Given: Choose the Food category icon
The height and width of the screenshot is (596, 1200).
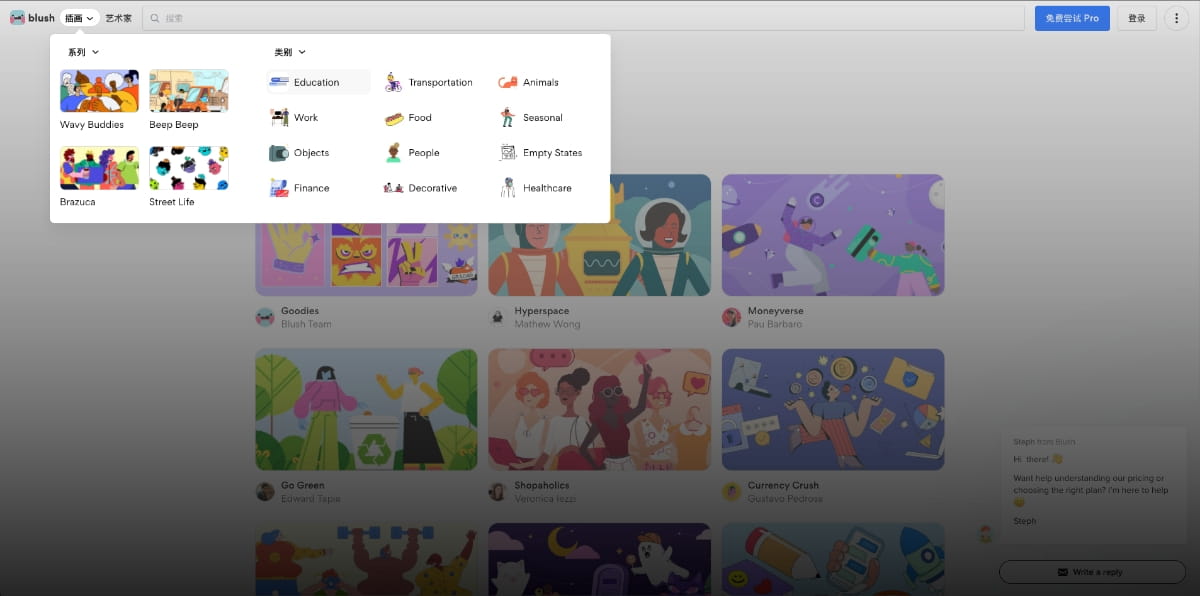Looking at the screenshot, I should (x=394, y=118).
